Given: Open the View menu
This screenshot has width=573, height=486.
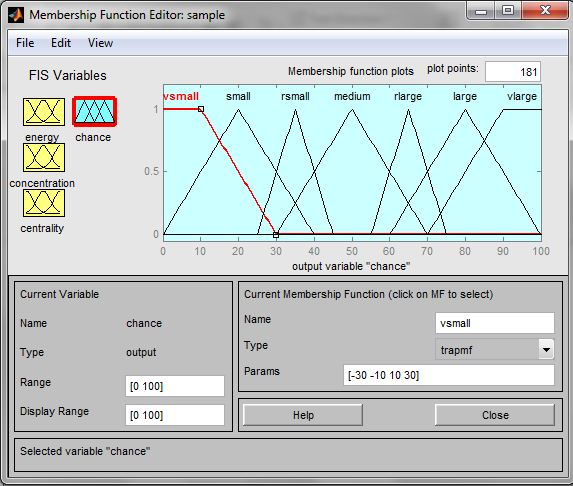Looking at the screenshot, I should coord(100,43).
